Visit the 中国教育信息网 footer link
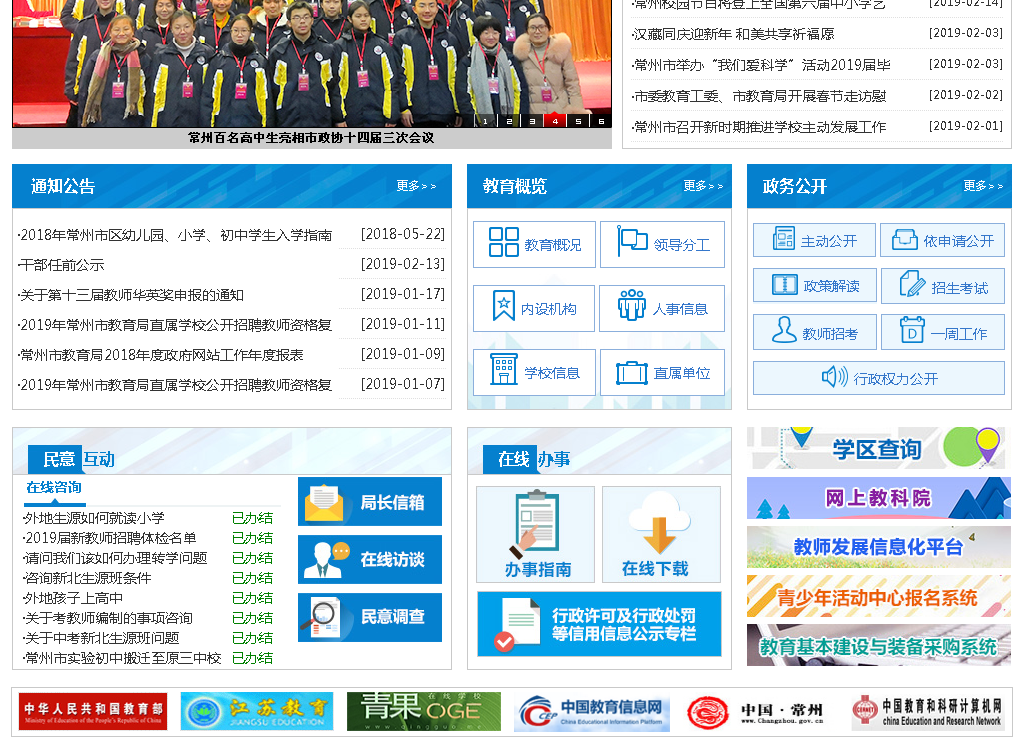This screenshot has width=1036, height=752. pyautogui.click(x=592, y=712)
